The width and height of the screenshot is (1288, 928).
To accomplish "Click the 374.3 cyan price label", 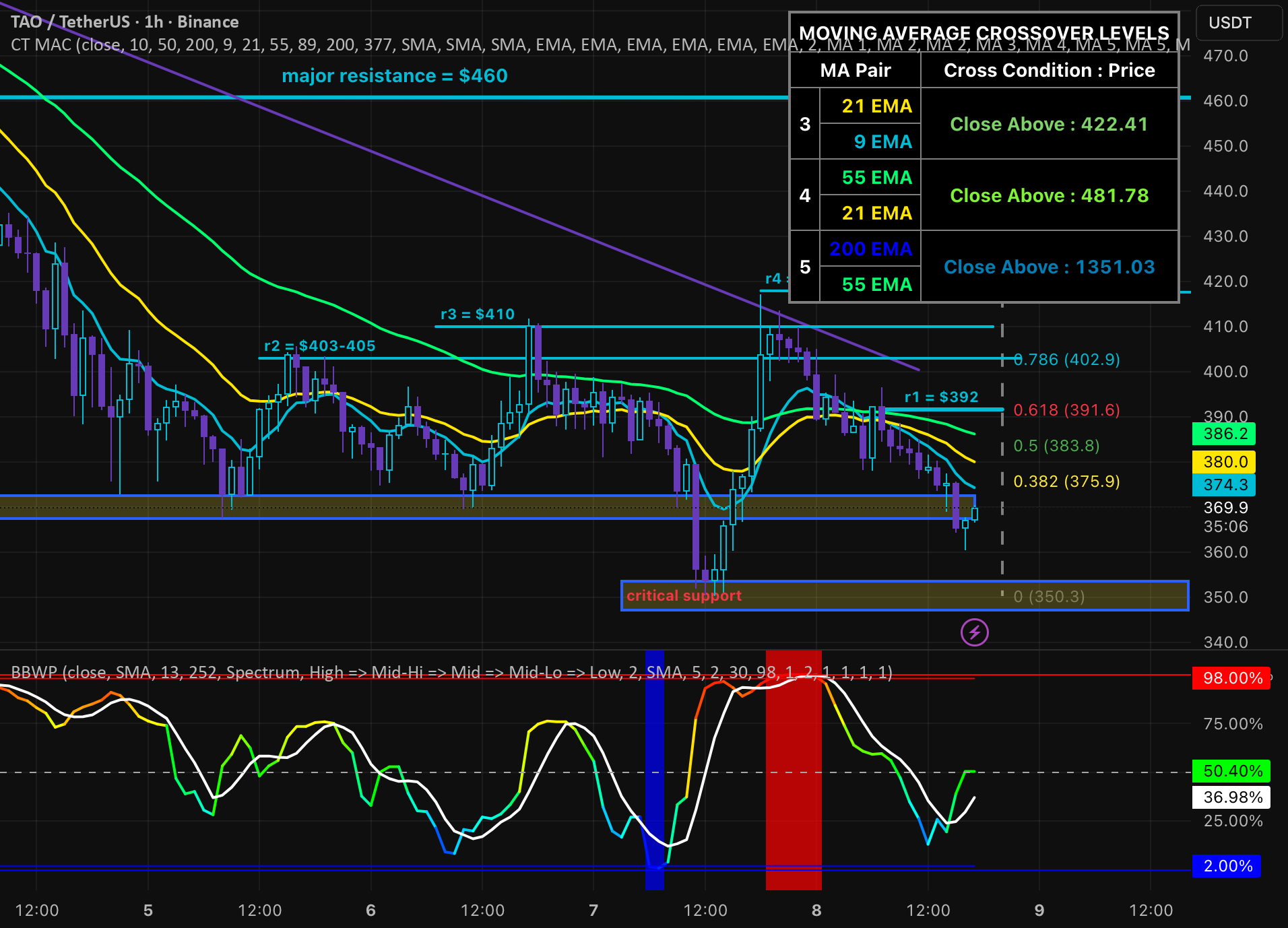I will [x=1225, y=485].
